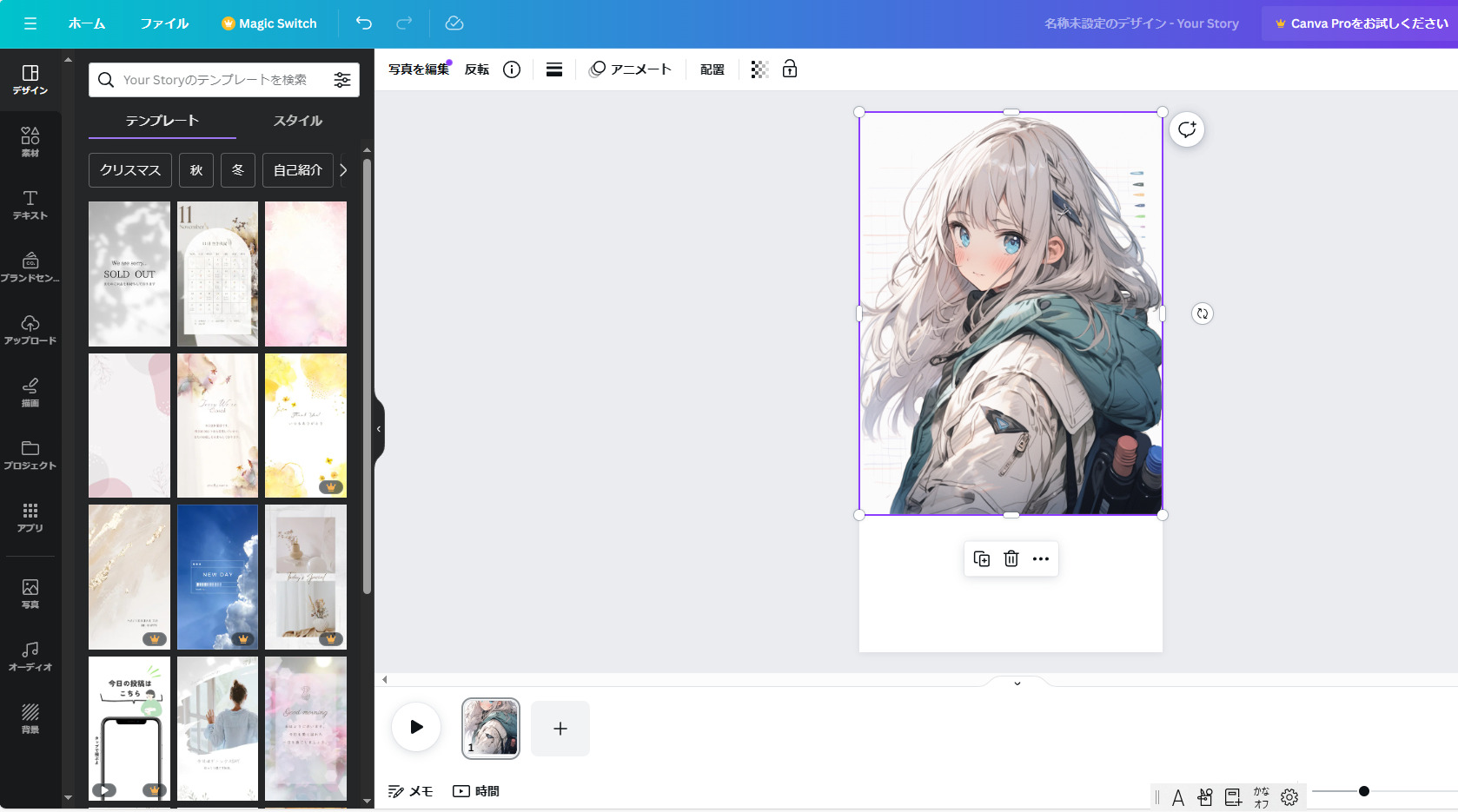Switch to the スタイル tab
The image size is (1458, 812).
click(298, 121)
